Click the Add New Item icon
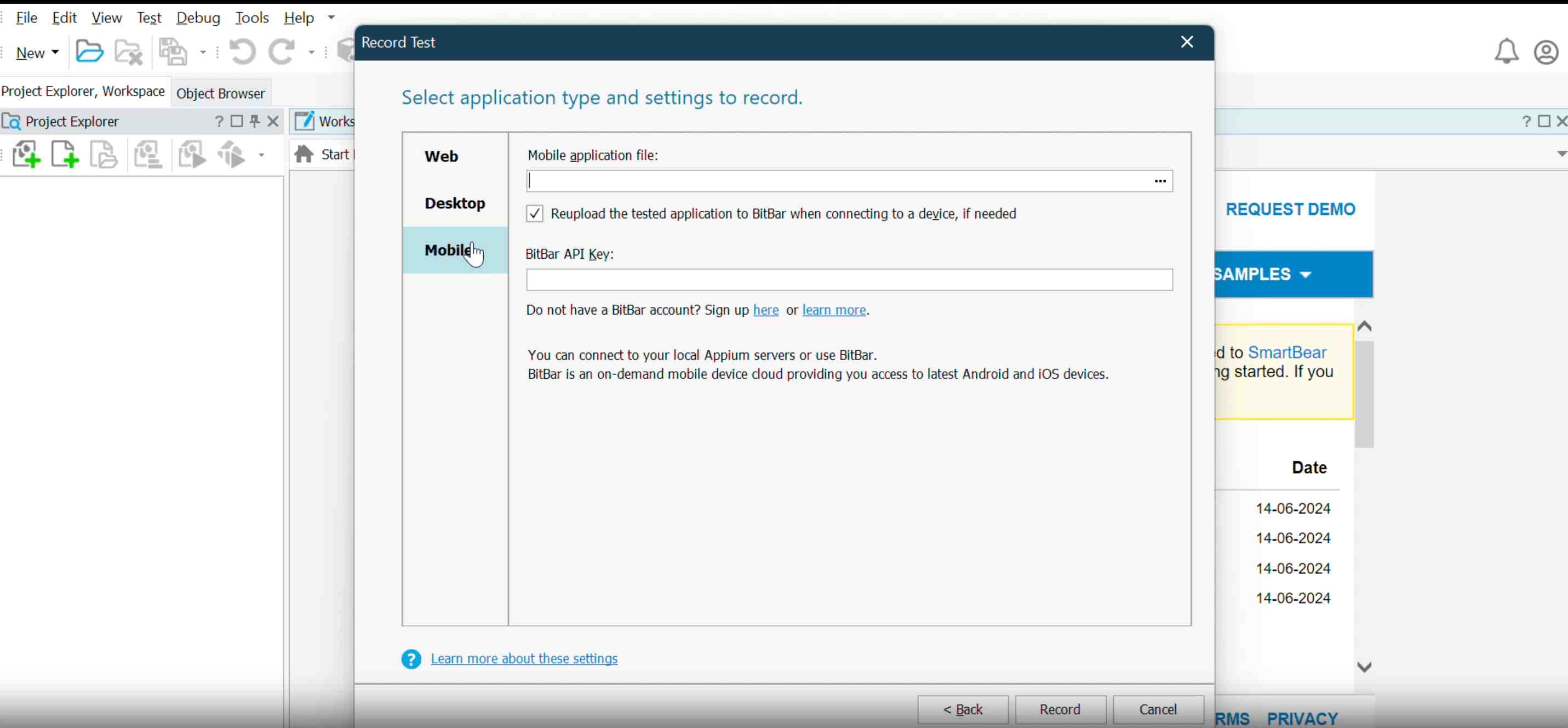 tap(65, 155)
